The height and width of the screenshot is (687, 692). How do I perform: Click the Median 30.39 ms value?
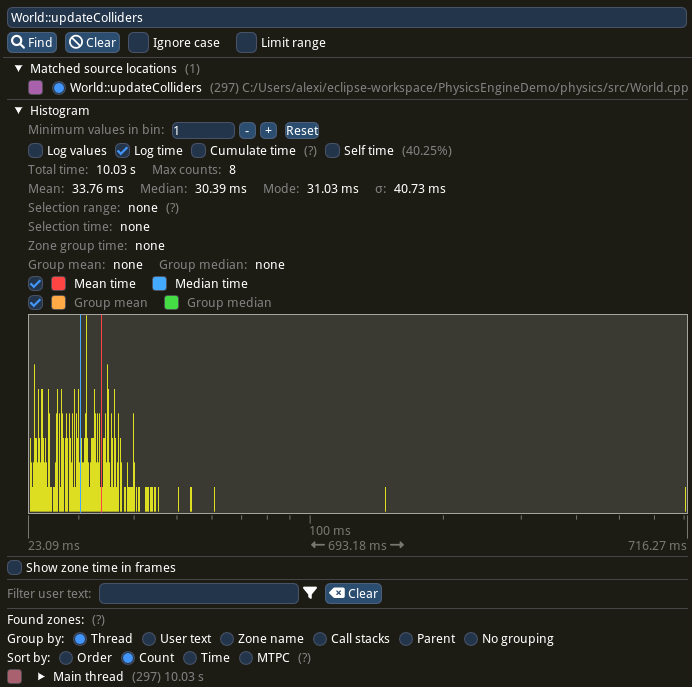click(221, 189)
